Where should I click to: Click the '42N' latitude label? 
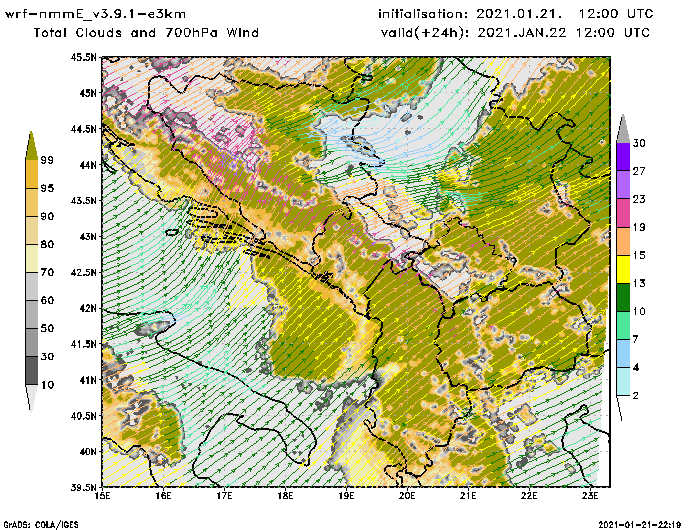tap(88, 308)
